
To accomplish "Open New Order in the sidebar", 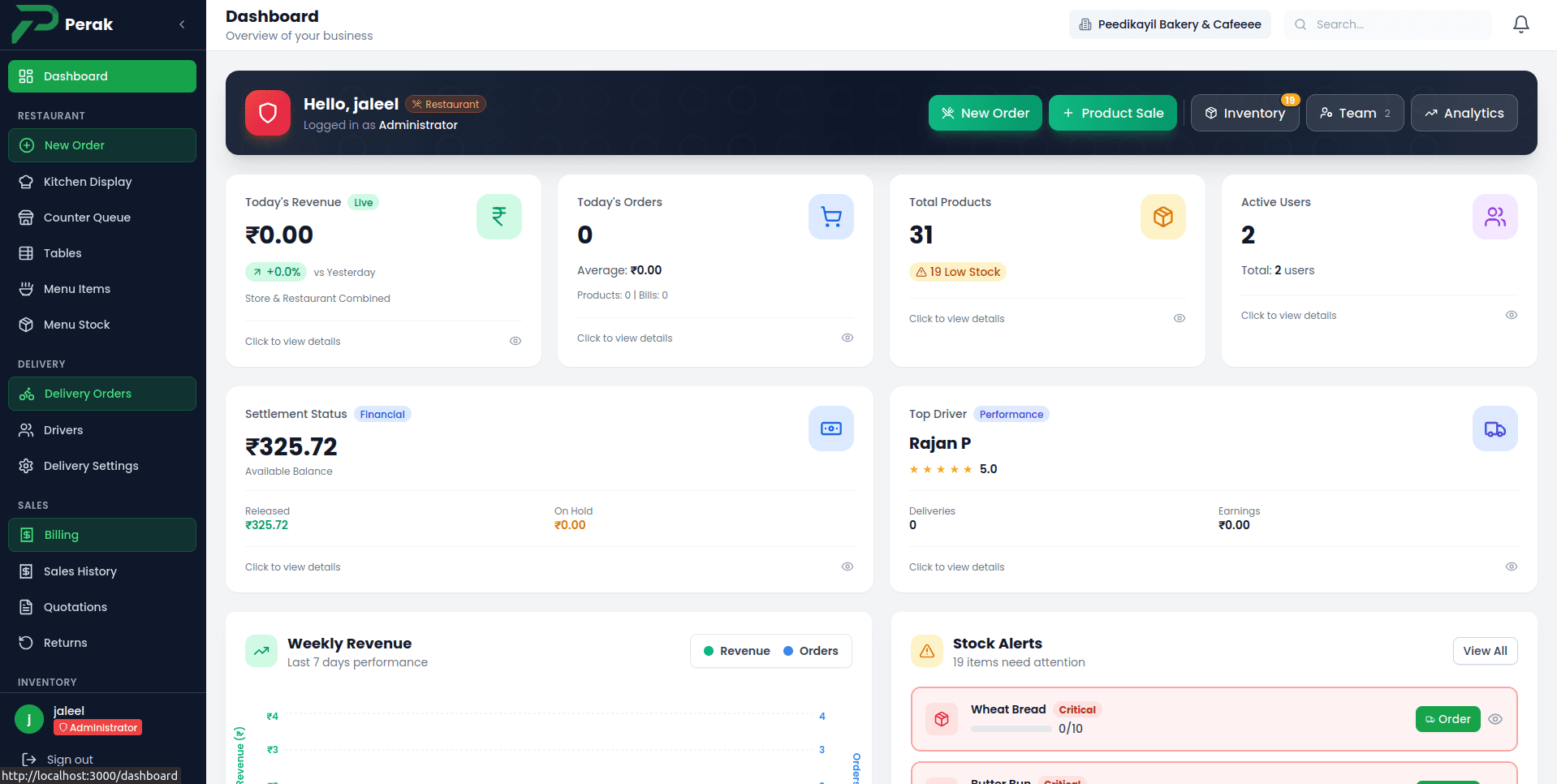I will coord(102,145).
